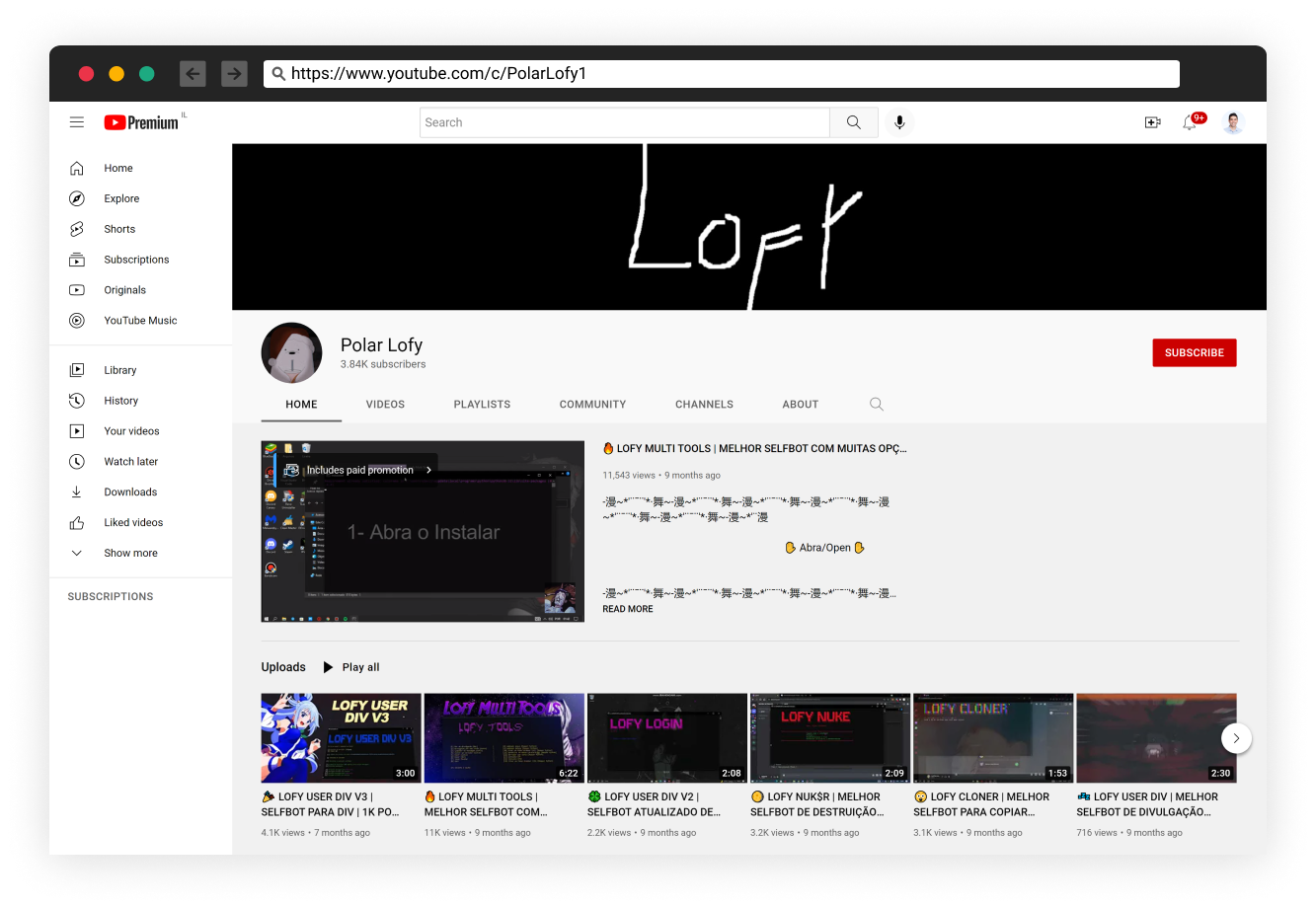Click the Subscriptions icon in sidebar
The width and height of the screenshot is (1316, 908).
click(77, 260)
